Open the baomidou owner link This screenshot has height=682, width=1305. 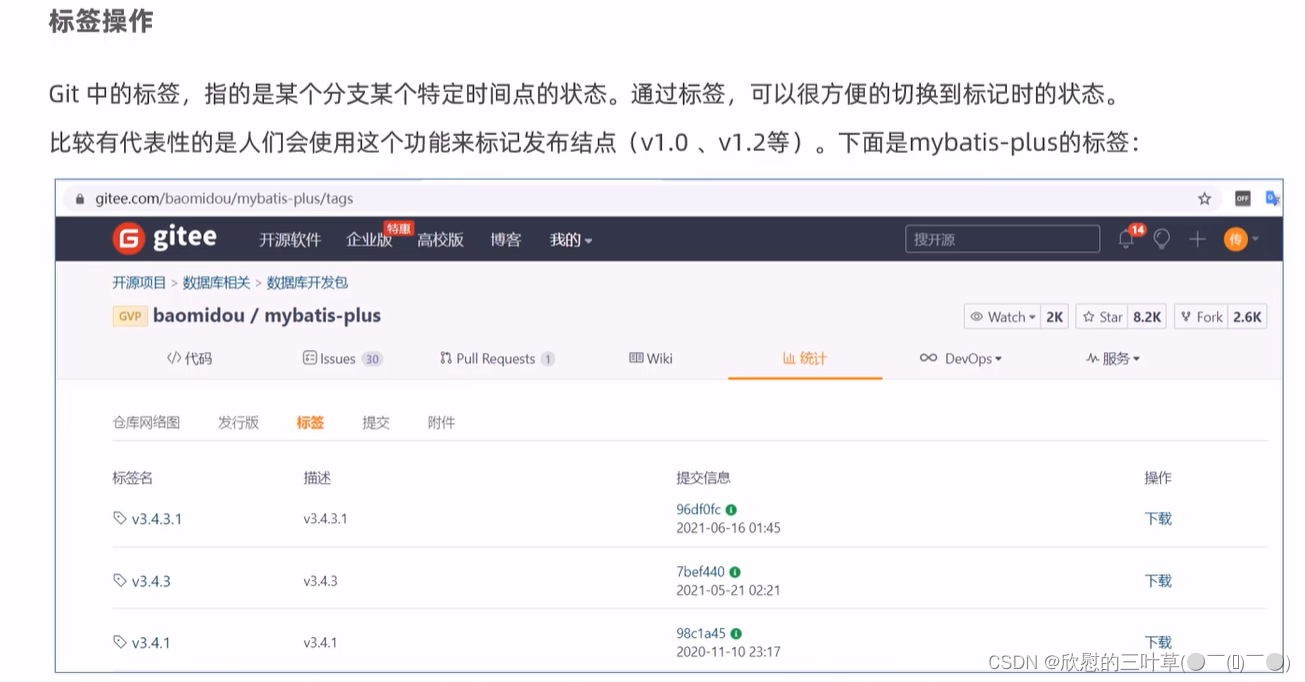(198, 316)
